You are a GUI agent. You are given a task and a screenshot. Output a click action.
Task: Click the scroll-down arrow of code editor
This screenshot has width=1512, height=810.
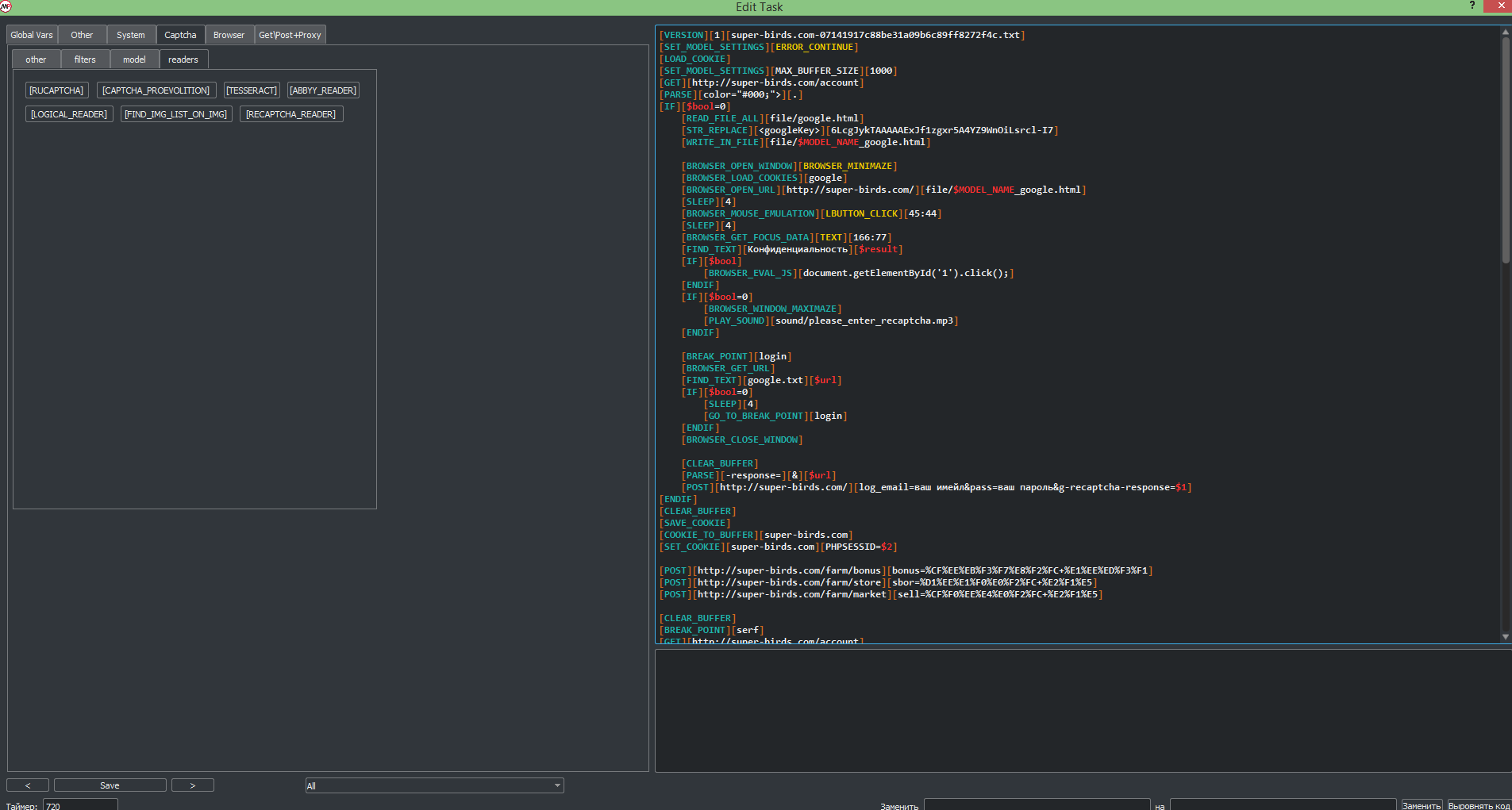pos(1505,637)
